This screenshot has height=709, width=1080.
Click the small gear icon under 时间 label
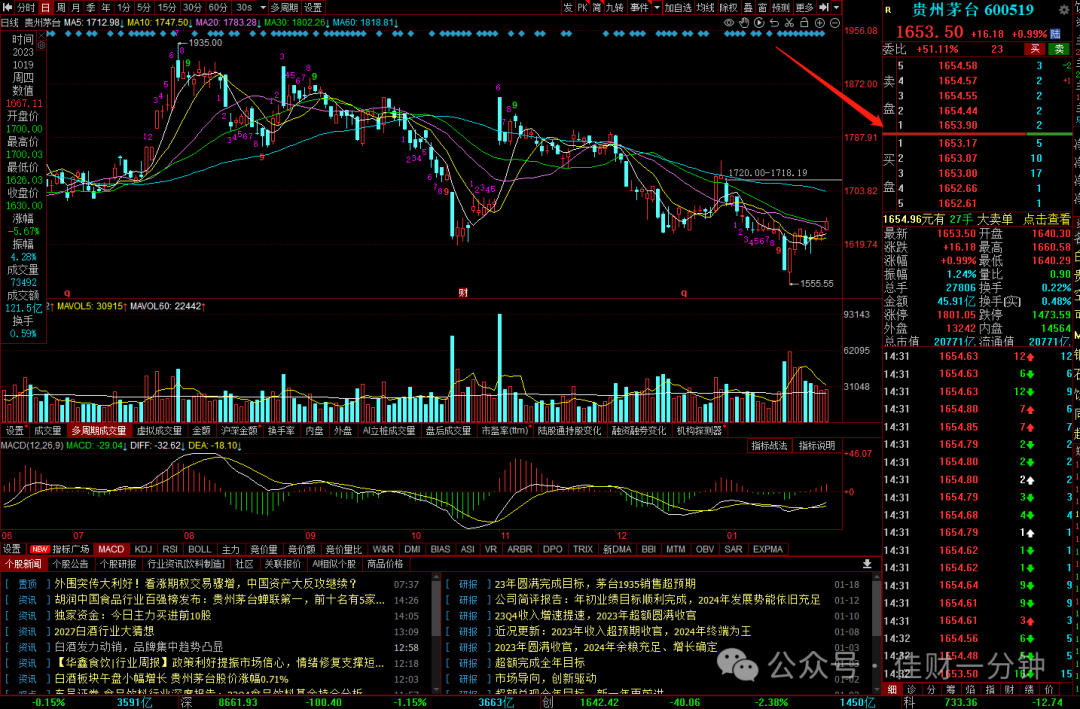[x=41, y=45]
